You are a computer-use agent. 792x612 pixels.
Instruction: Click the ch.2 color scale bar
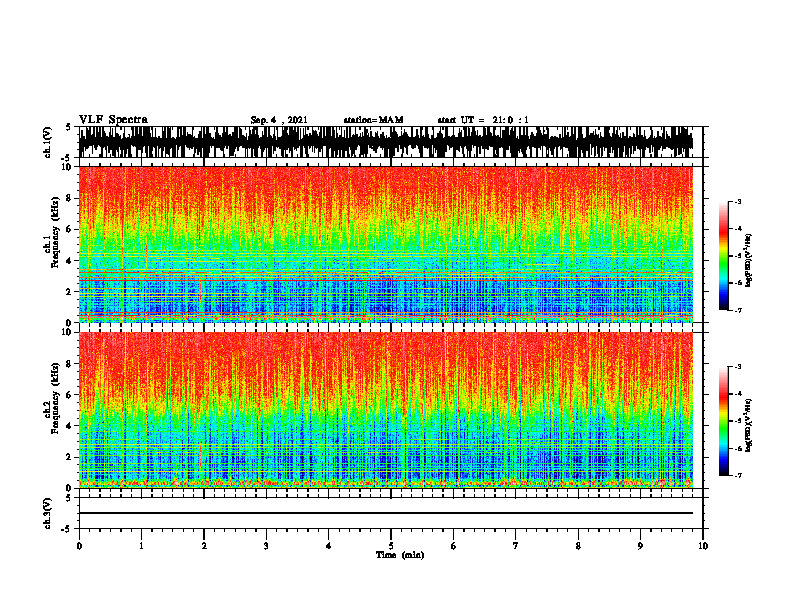pyautogui.click(x=723, y=421)
